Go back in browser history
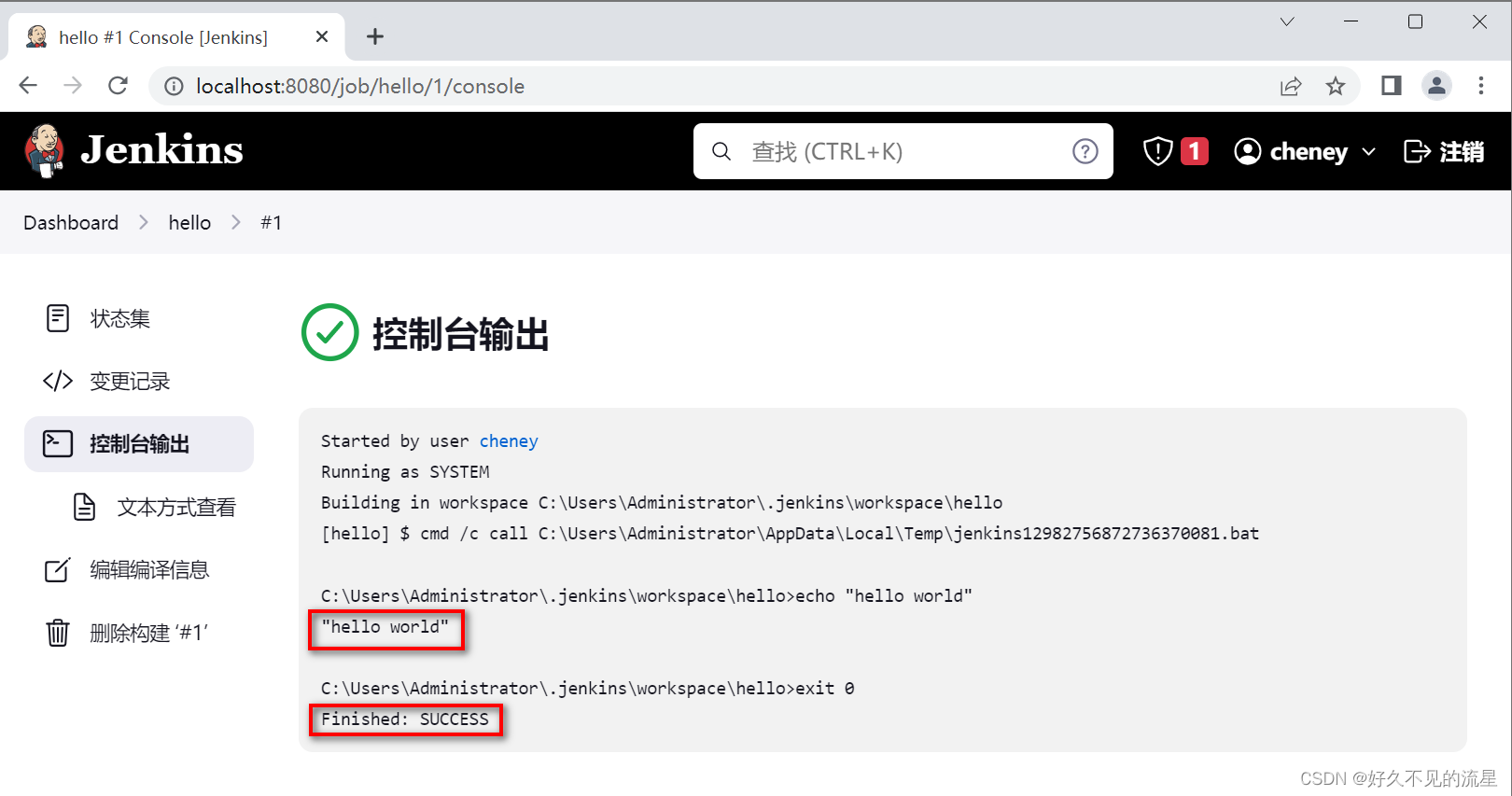This screenshot has height=796, width=1512. click(x=28, y=86)
